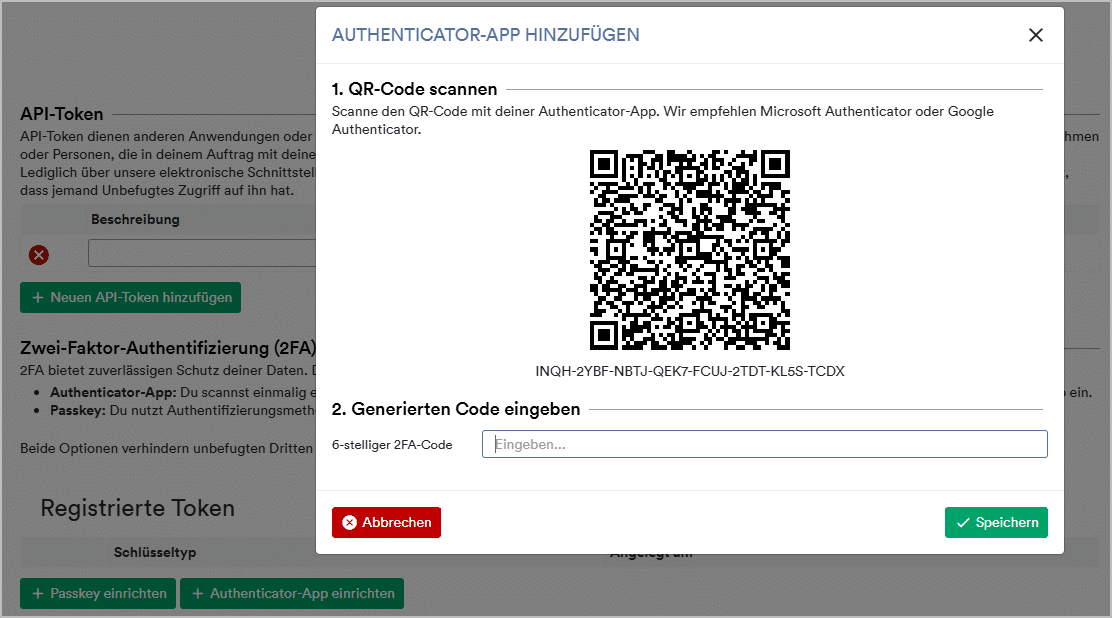This screenshot has height=618, width=1112.
Task: Click Authenticator-App einrichten button
Action: [291, 593]
